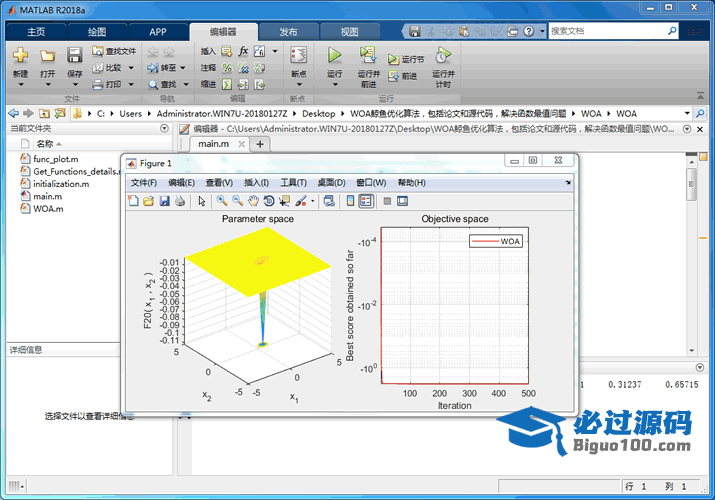Screen dimensions: 715x500
Task: Click the green Run (运行) icon
Action: click(334, 55)
